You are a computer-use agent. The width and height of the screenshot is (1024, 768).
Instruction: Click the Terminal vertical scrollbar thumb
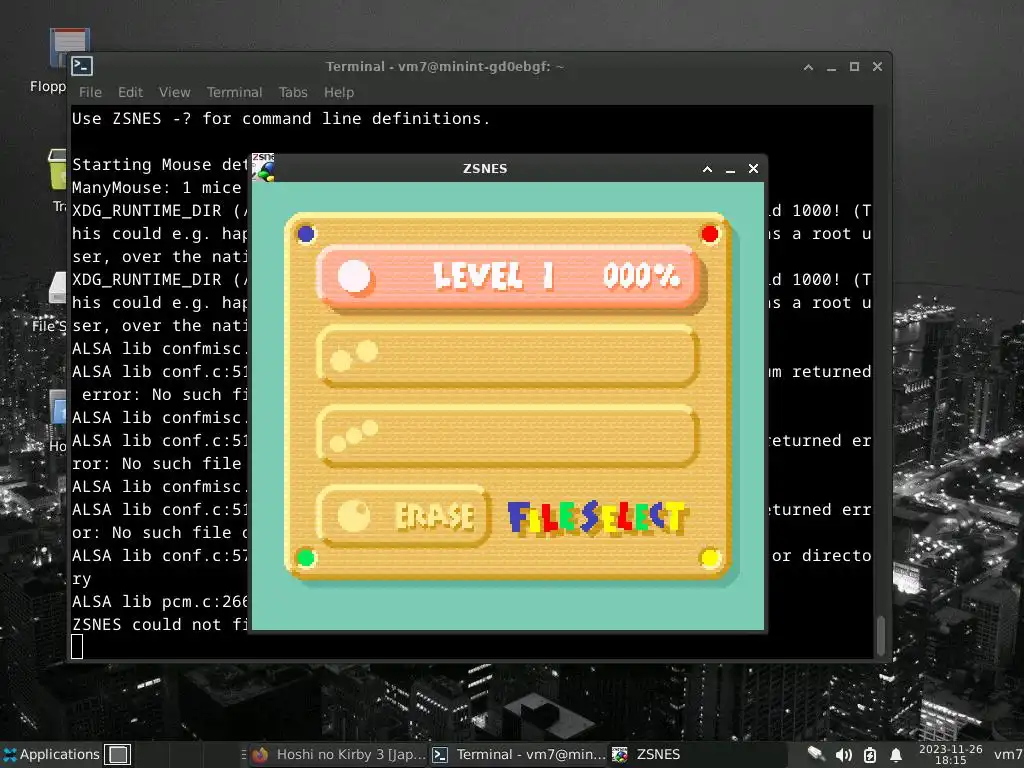pos(881,635)
